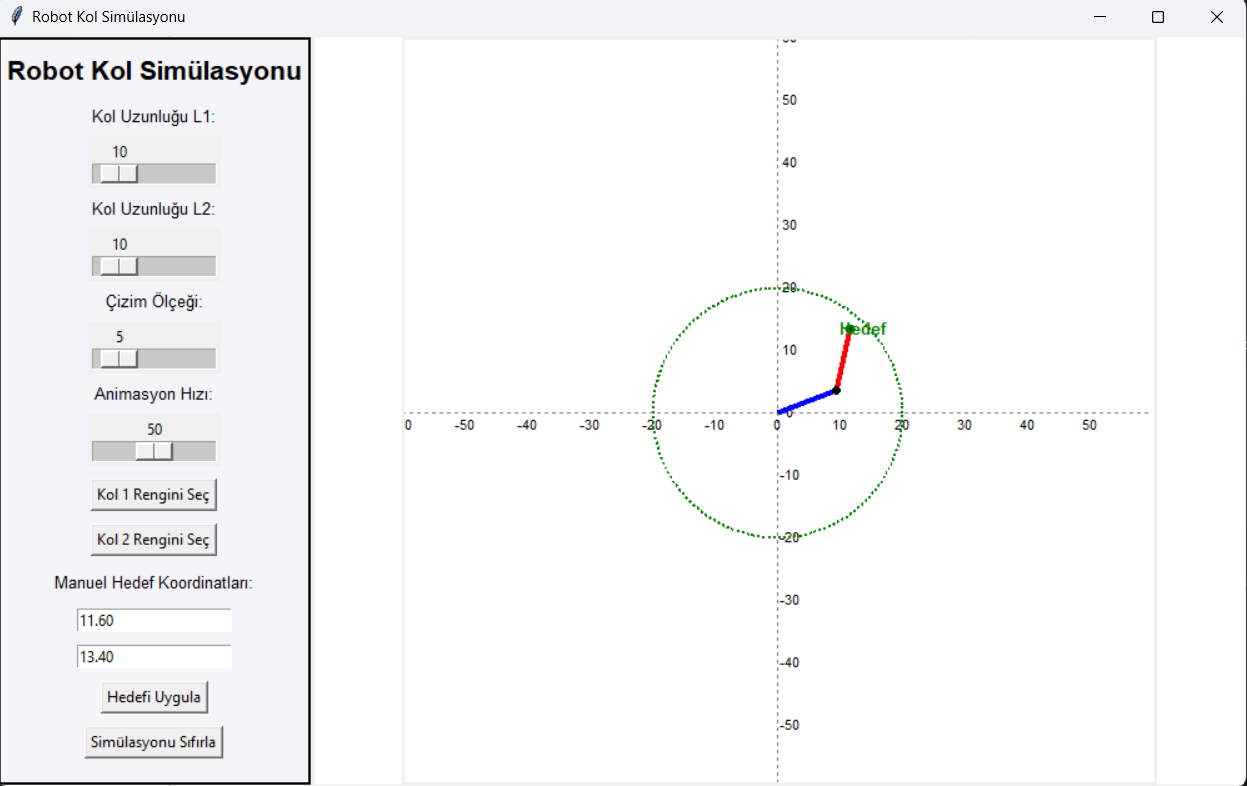Close the Robot Kol Simülasyonu window
The height and width of the screenshot is (786, 1247).
[1216, 17]
